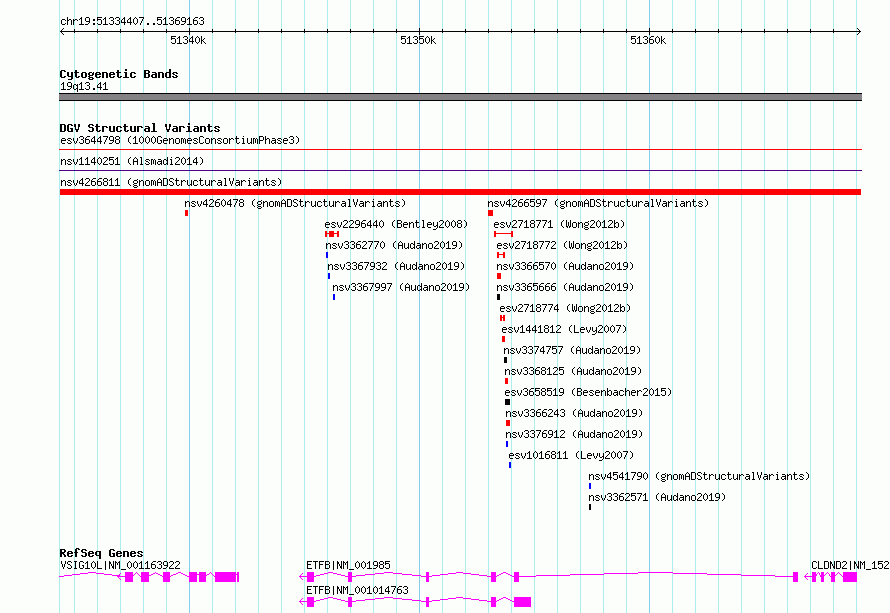Open the nsv4541790 gnomADStructuralVariants label
890x613 pixels.
(699, 476)
